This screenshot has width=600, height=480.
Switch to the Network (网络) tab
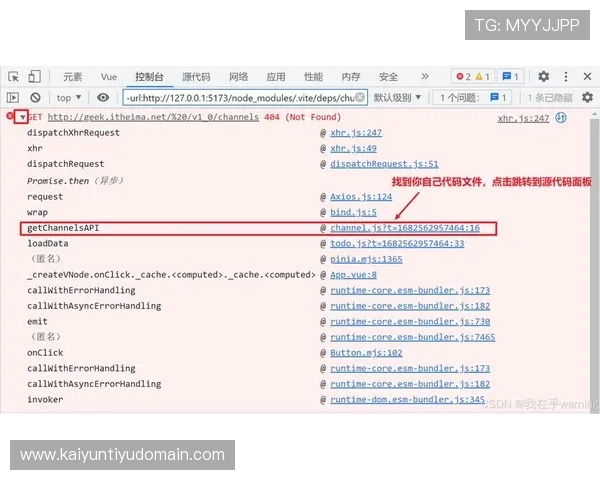pos(238,76)
